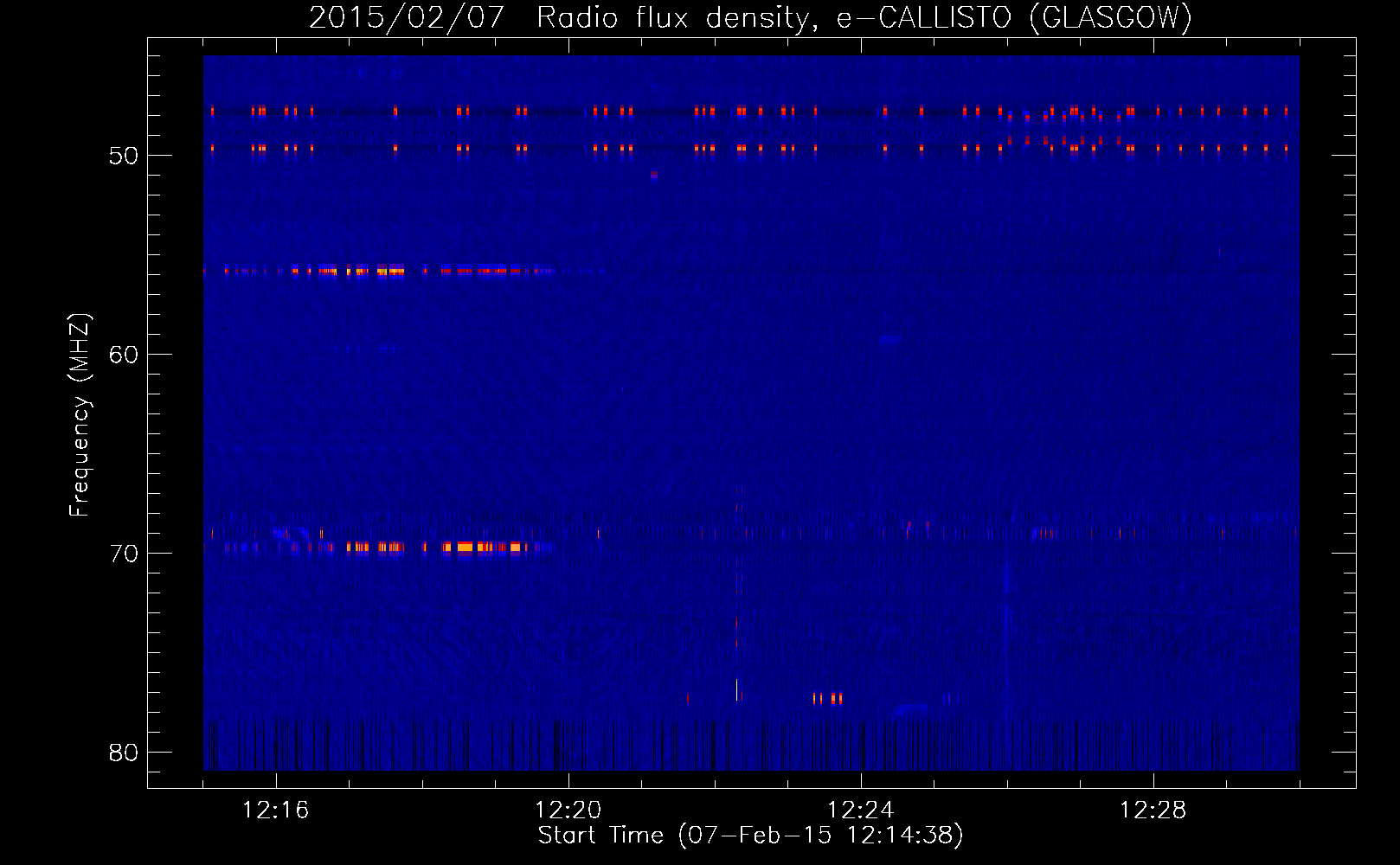Click the 12:20 time tick label

point(568,811)
